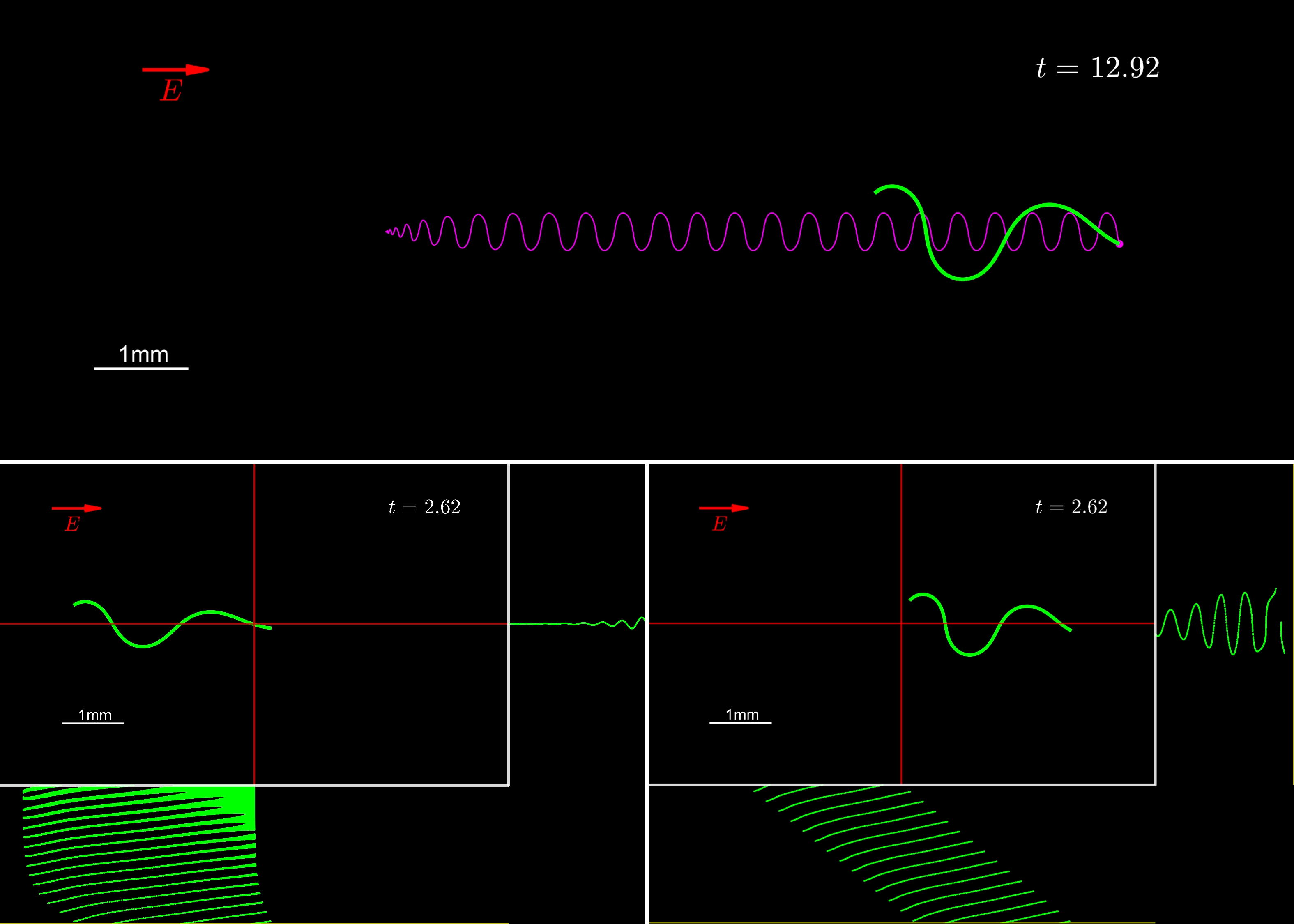
Task: Click the red E arrow in bottom-left panel
Action: tap(76, 508)
